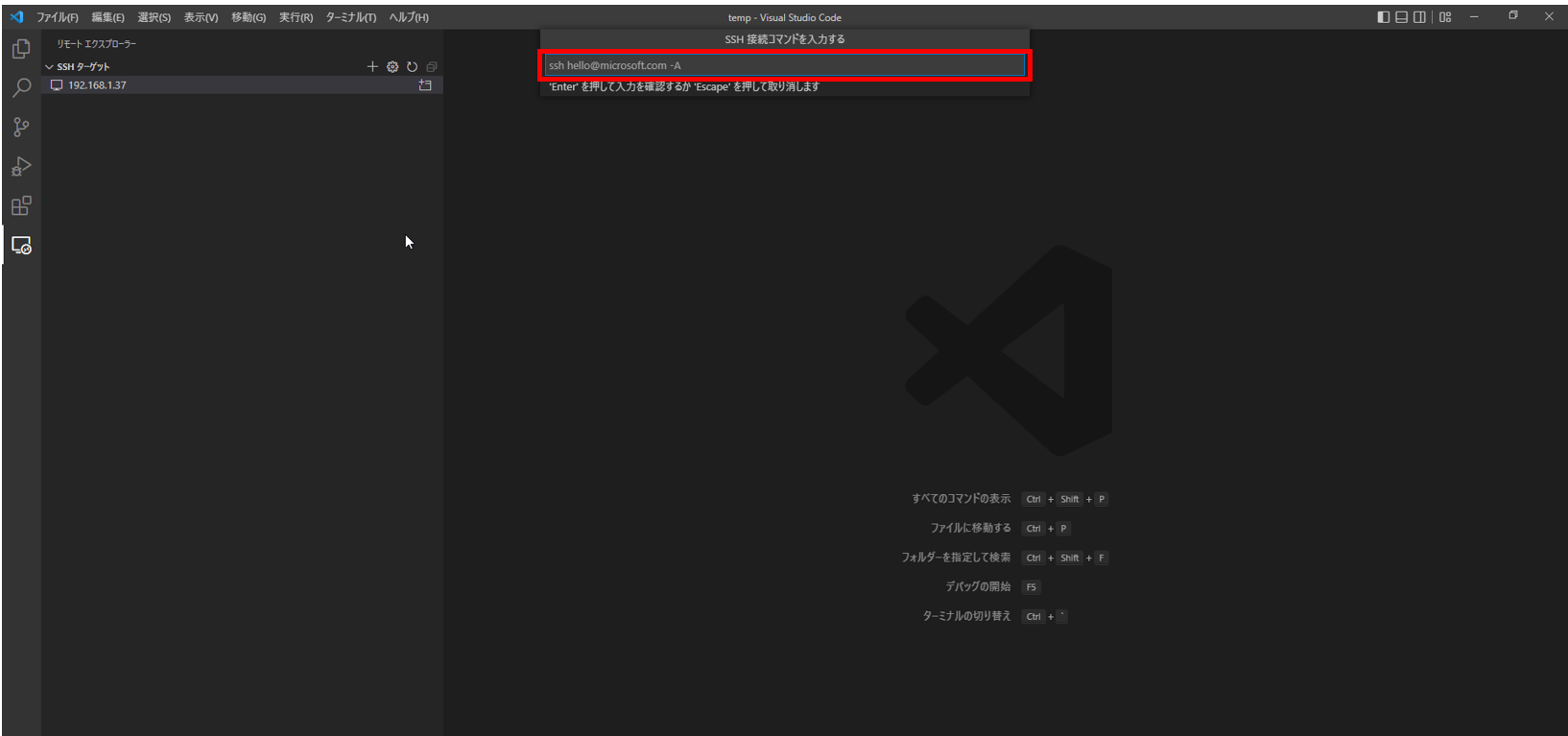Toggle bottom panel layout icon
Image resolution: width=1568 pixels, height=736 pixels.
pyautogui.click(x=1401, y=17)
